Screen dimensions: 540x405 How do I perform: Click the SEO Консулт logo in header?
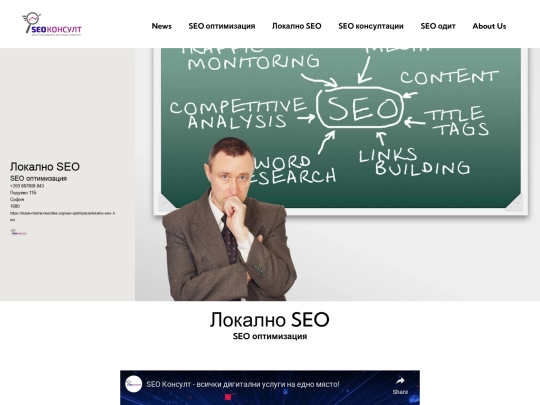[52, 24]
